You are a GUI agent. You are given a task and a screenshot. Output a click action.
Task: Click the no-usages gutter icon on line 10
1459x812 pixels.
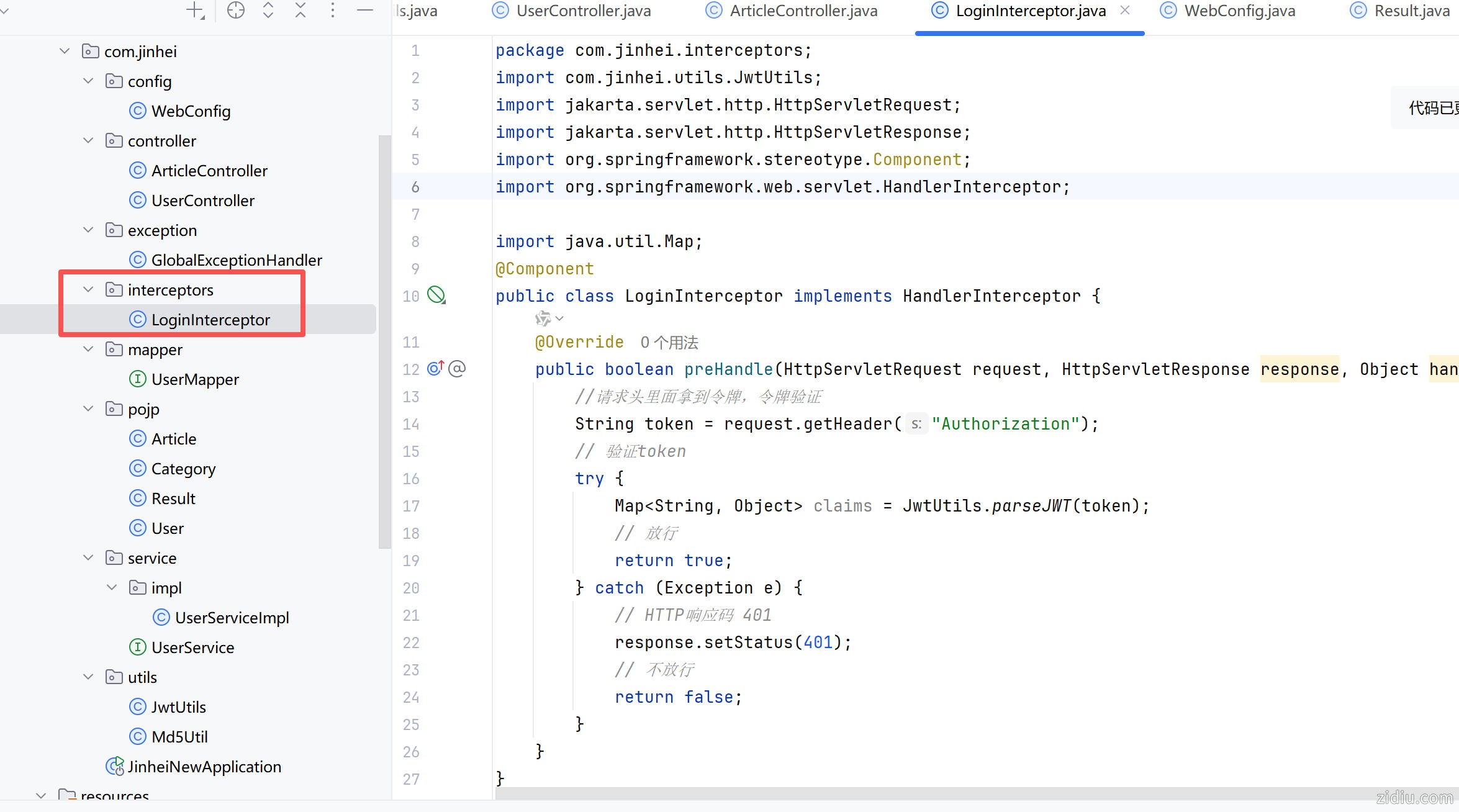(x=436, y=295)
